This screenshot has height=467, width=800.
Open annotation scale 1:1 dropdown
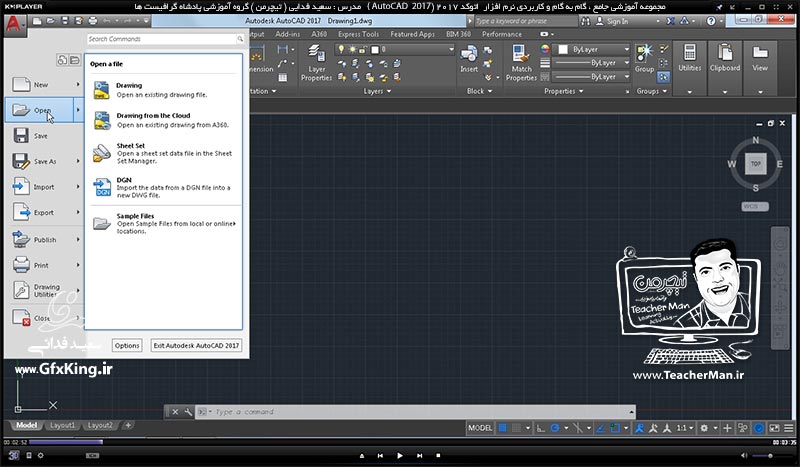(685, 428)
